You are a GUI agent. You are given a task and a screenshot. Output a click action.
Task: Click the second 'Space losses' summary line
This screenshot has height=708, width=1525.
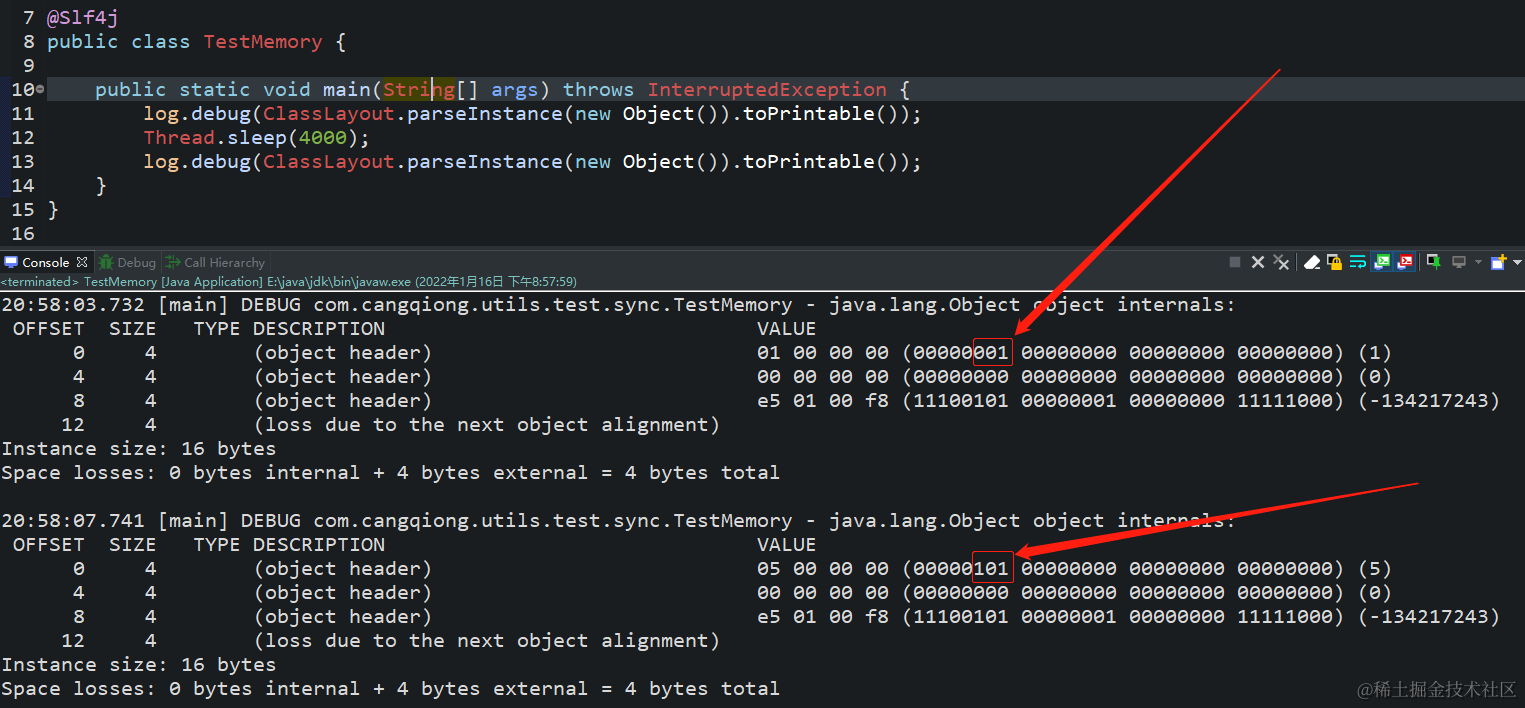pyautogui.click(x=390, y=689)
